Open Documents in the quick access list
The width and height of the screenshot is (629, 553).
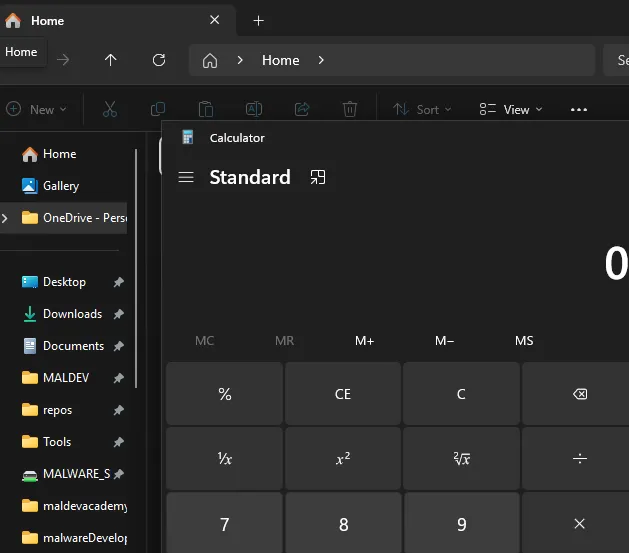click(x=64, y=346)
